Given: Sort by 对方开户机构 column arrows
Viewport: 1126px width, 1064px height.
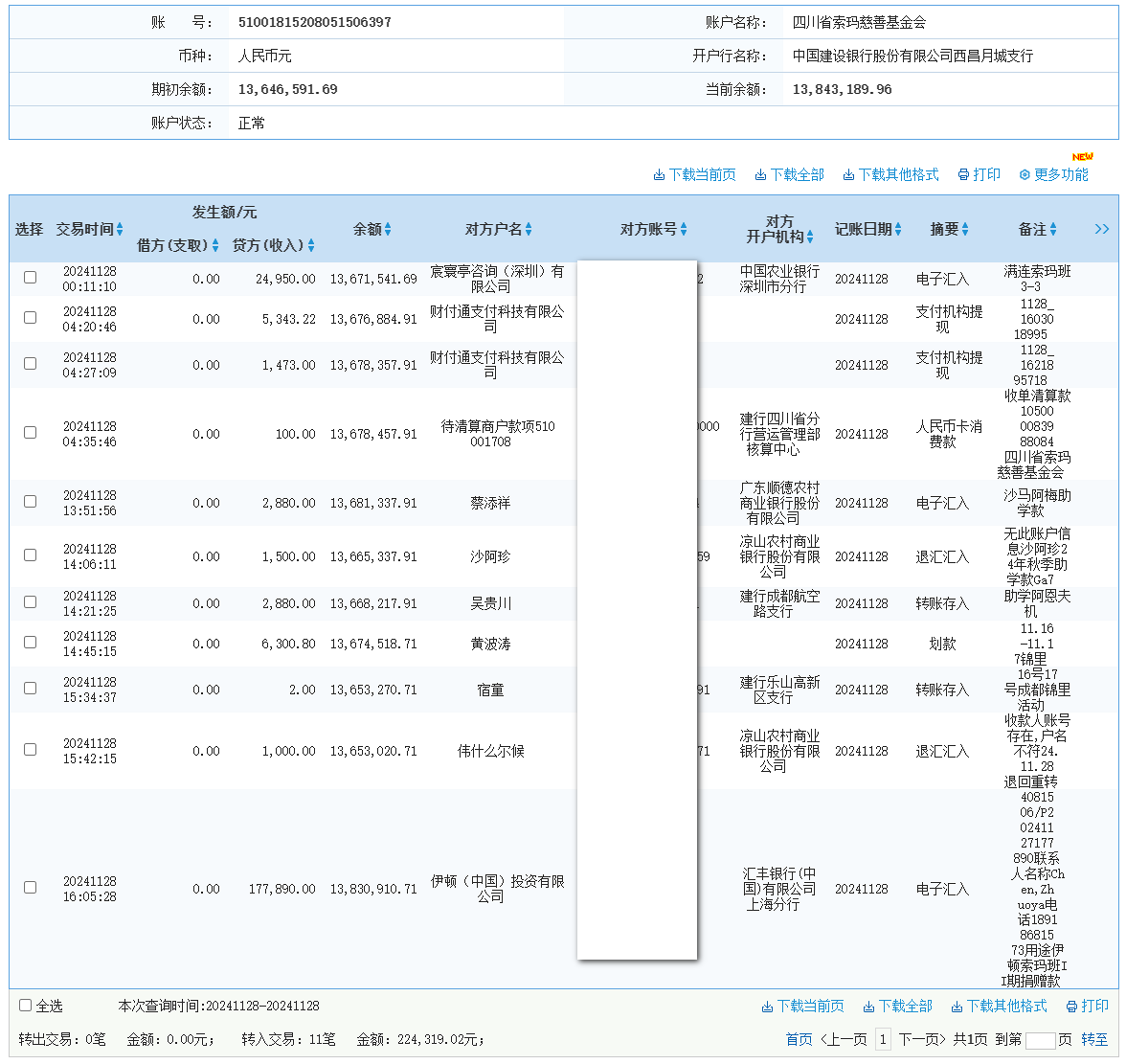Looking at the screenshot, I should click(x=810, y=238).
